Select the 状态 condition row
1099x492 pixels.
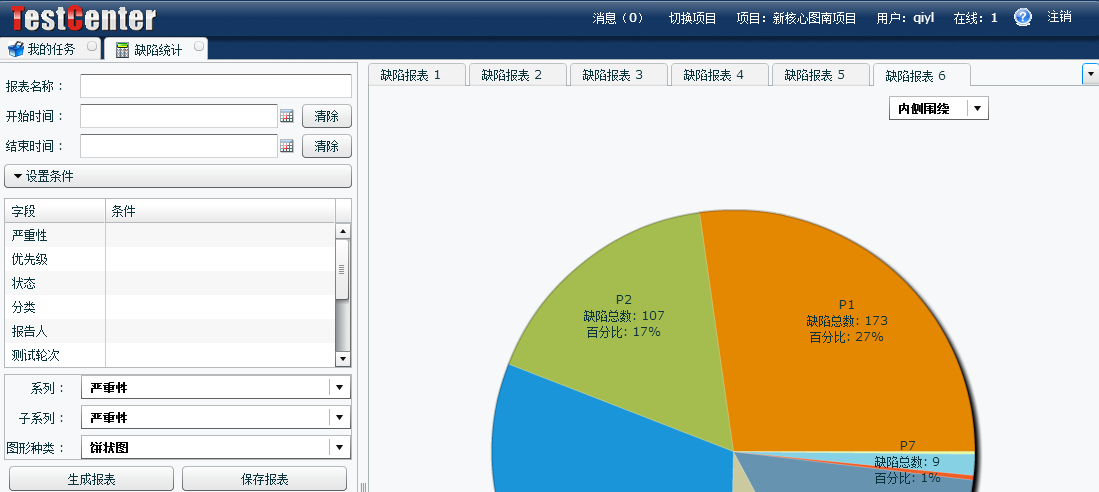tap(170, 283)
